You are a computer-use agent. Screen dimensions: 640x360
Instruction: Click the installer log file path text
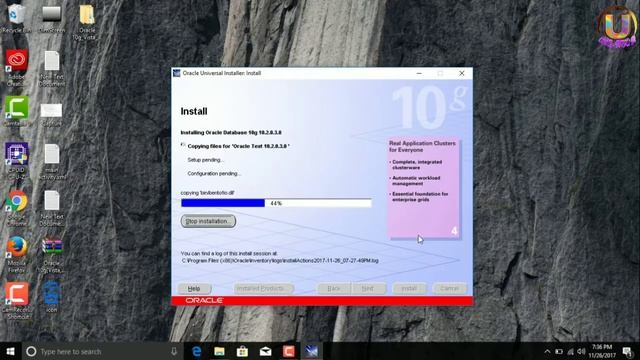coord(280,260)
